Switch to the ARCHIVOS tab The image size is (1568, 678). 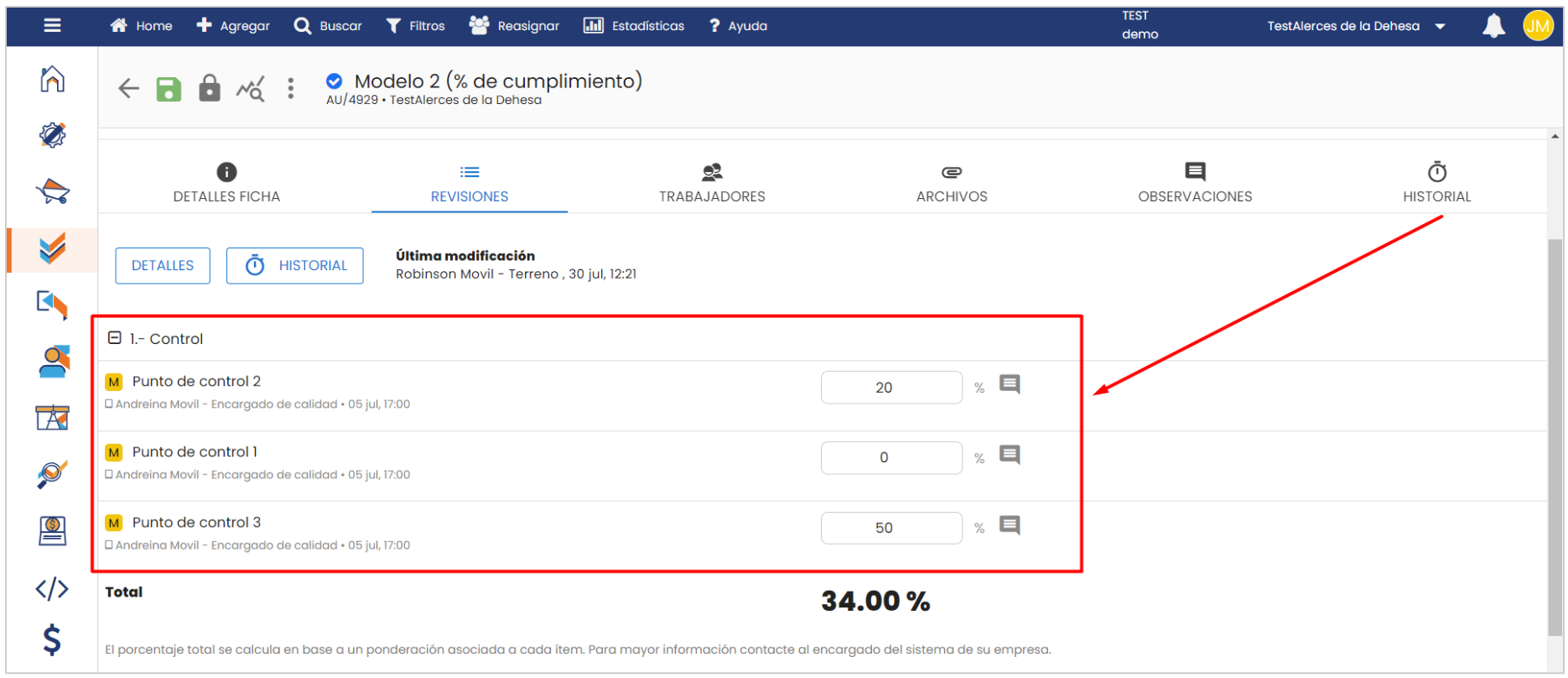point(951,183)
